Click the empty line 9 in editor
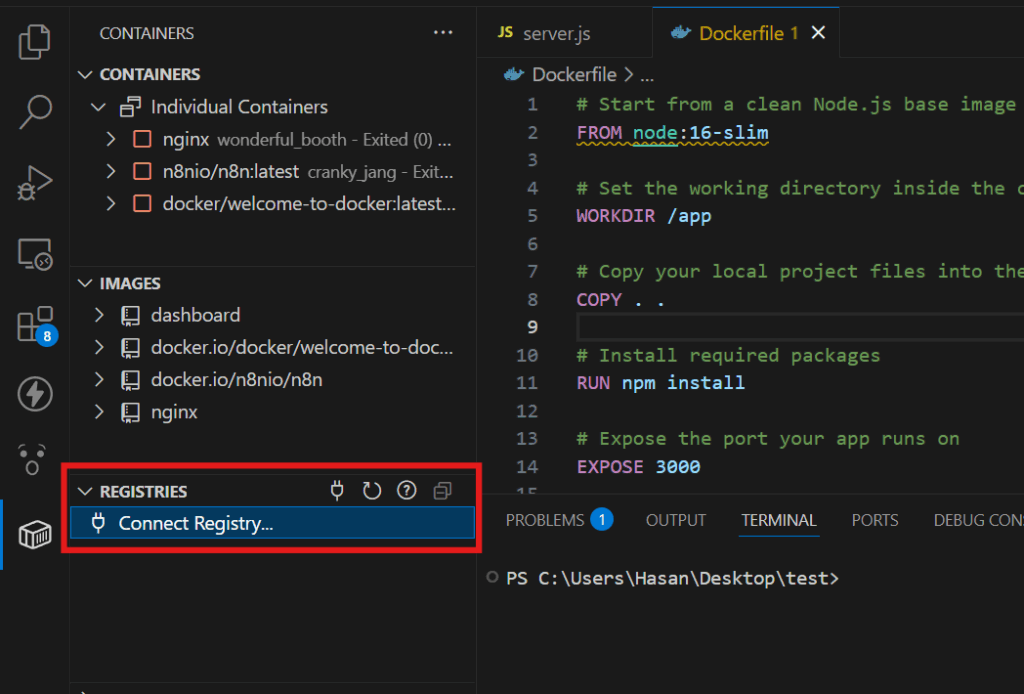Viewport: 1024px width, 694px height. (x=800, y=327)
